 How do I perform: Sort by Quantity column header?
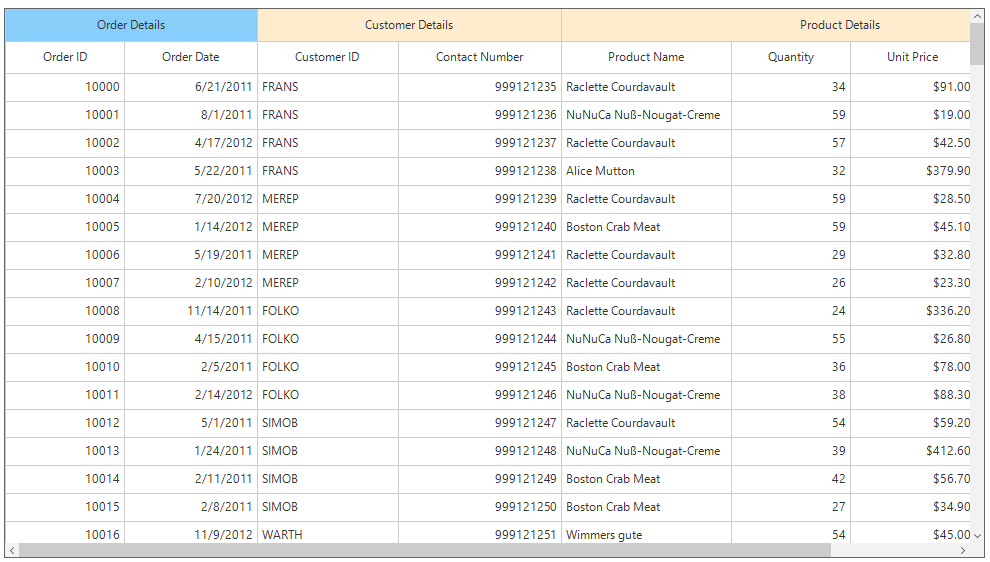click(x=791, y=57)
